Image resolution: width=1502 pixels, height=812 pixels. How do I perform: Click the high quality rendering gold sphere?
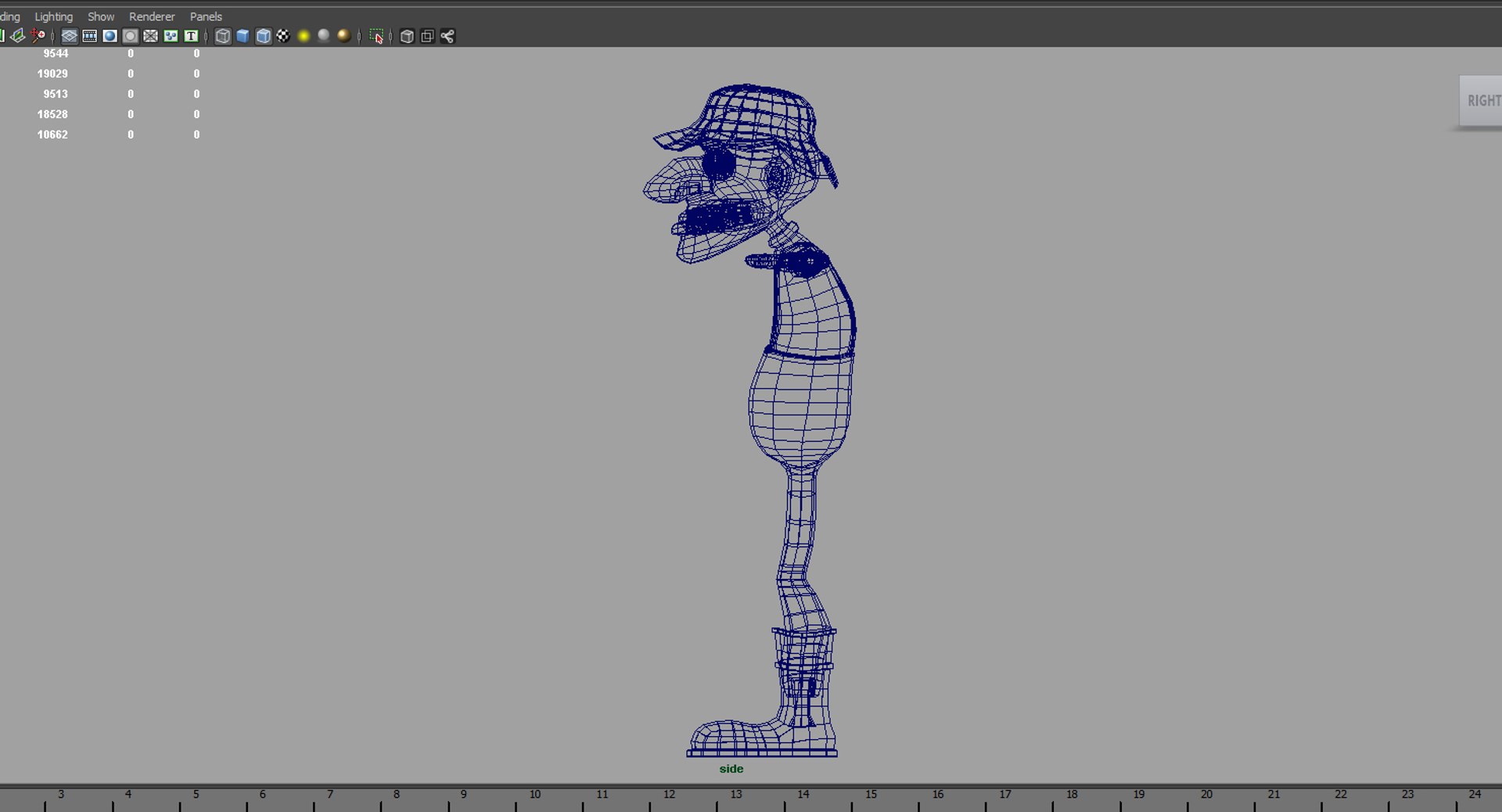coord(343,36)
